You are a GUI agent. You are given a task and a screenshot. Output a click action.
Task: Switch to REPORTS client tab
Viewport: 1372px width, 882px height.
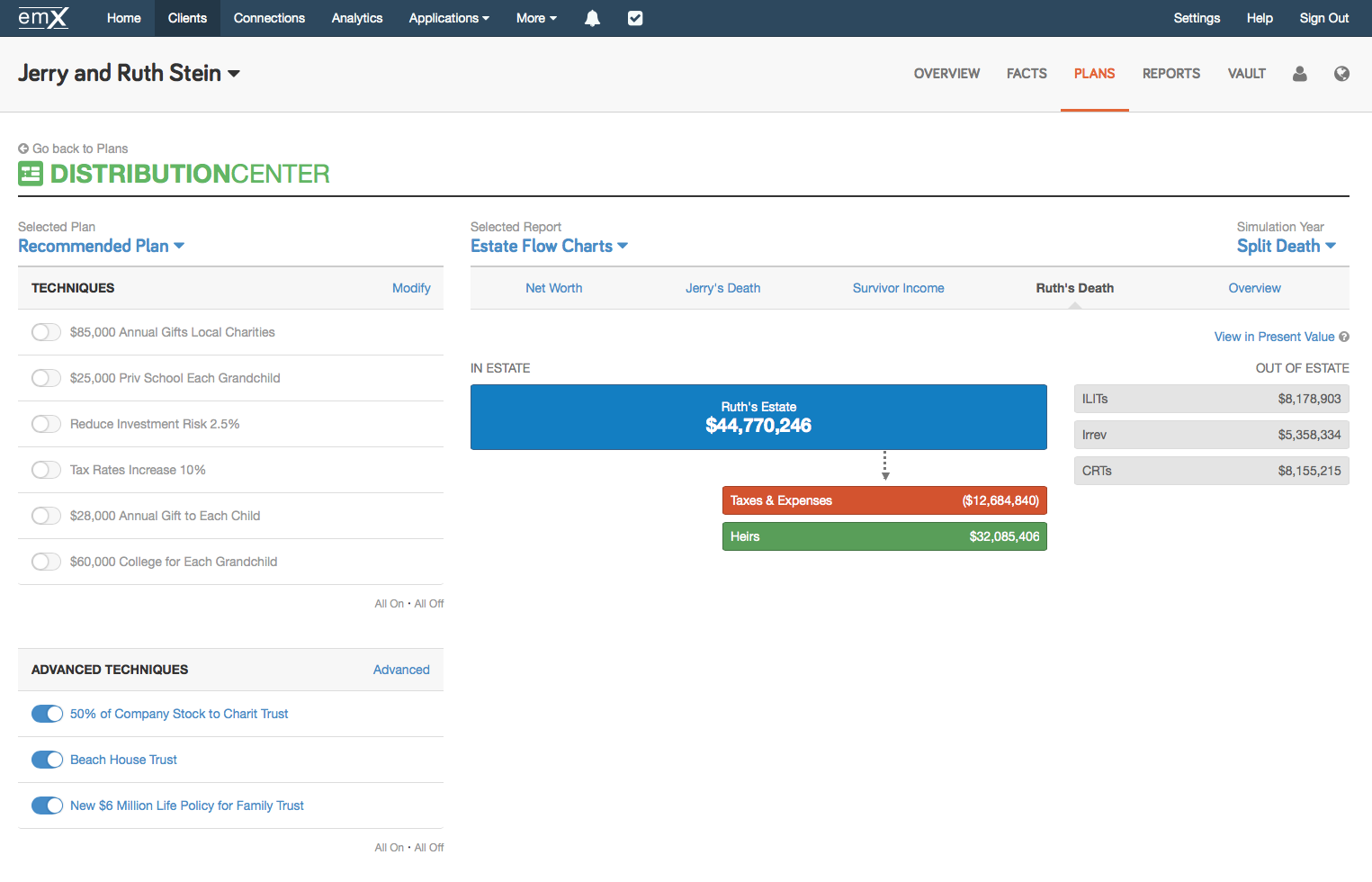coord(1170,74)
